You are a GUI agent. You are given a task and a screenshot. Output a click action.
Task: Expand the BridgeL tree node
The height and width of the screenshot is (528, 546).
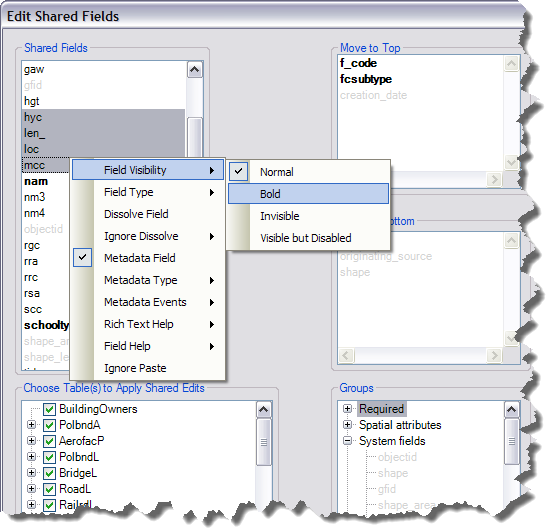[31, 473]
